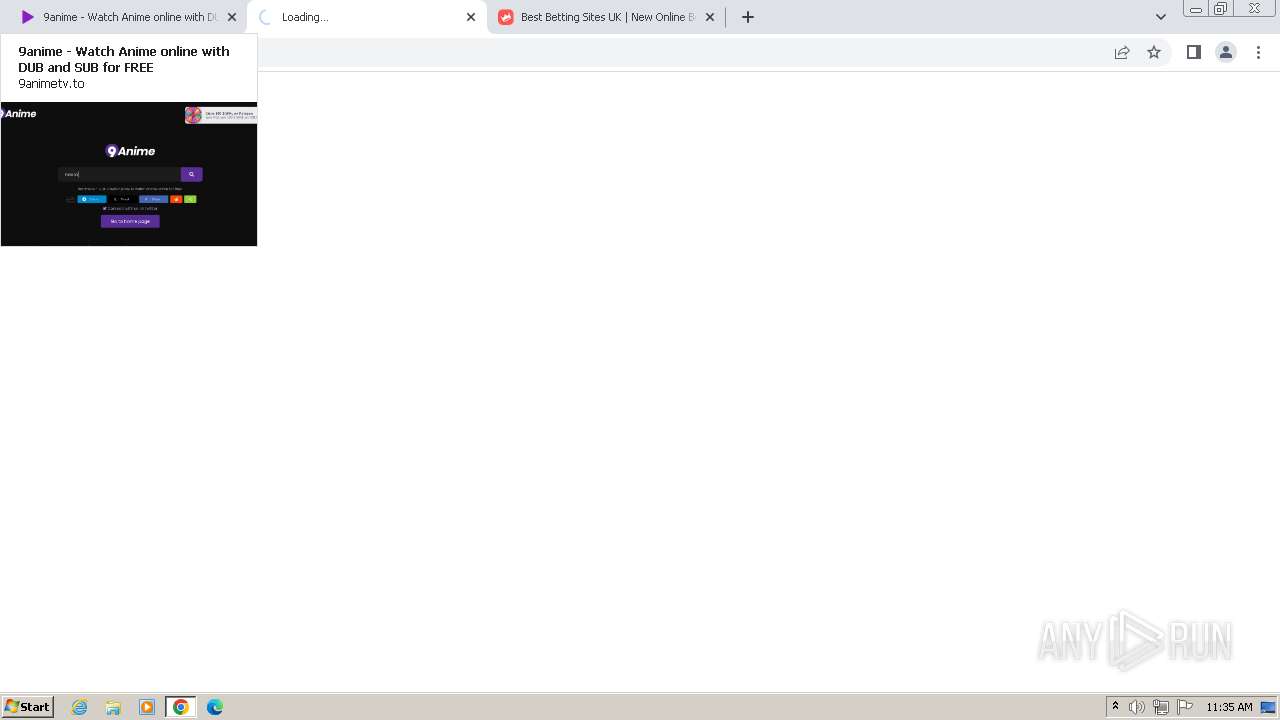Launch Internet Explorer from taskbar
The height and width of the screenshot is (720, 1280).
80,707
